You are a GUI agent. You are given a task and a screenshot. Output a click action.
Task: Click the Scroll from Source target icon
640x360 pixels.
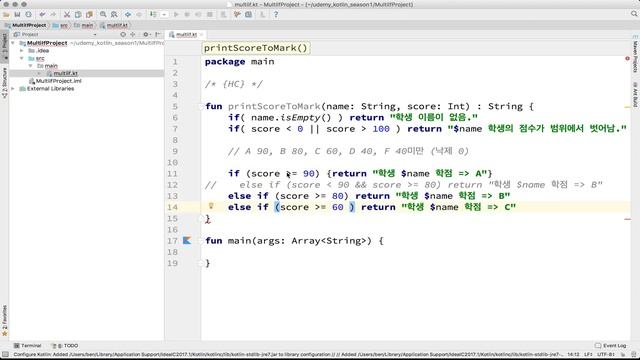(x=123, y=35)
